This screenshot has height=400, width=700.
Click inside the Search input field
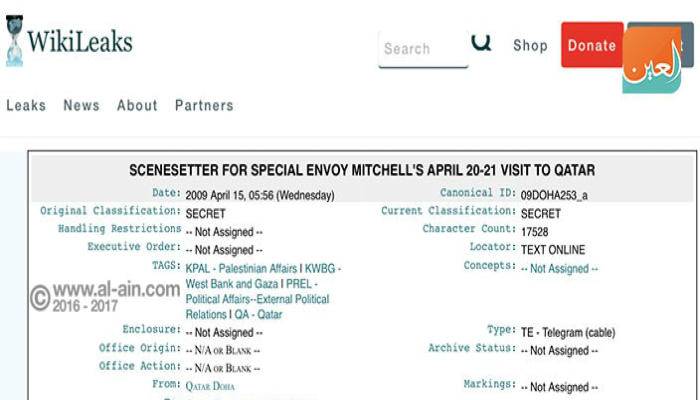(x=423, y=49)
